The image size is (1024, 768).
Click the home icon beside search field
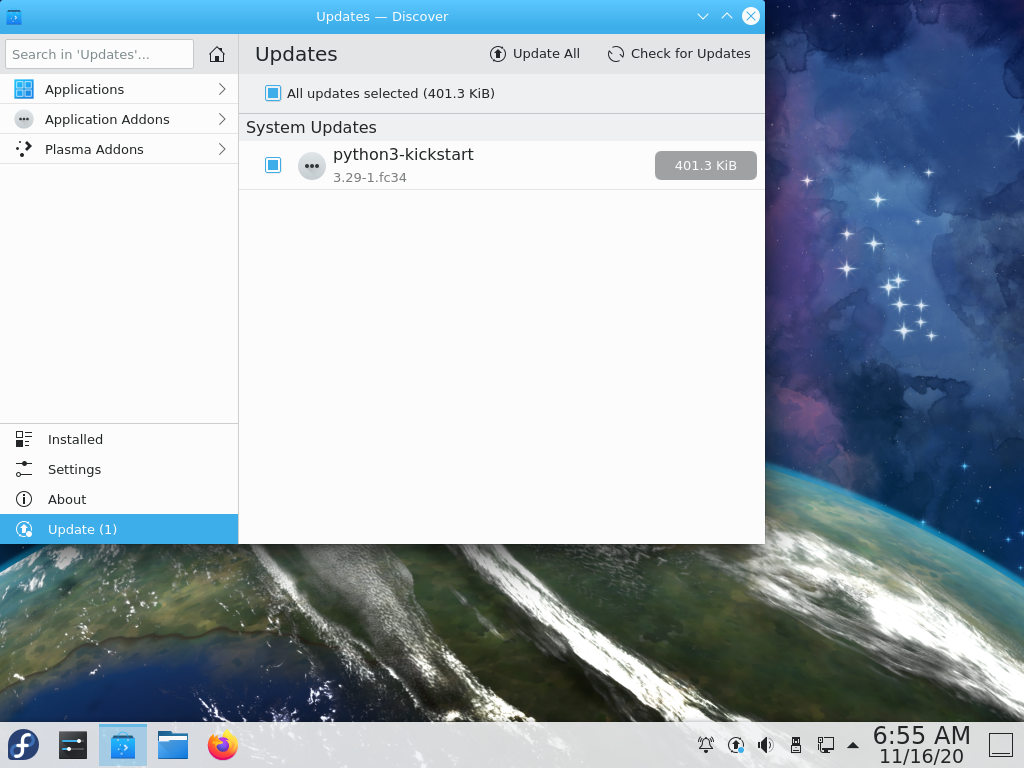tap(217, 54)
